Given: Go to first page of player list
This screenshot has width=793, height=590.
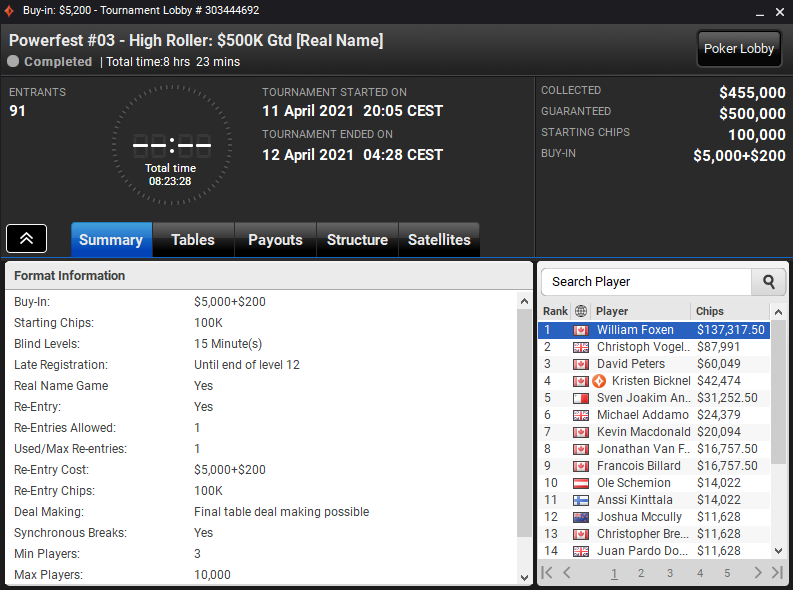Looking at the screenshot, I should [x=547, y=572].
